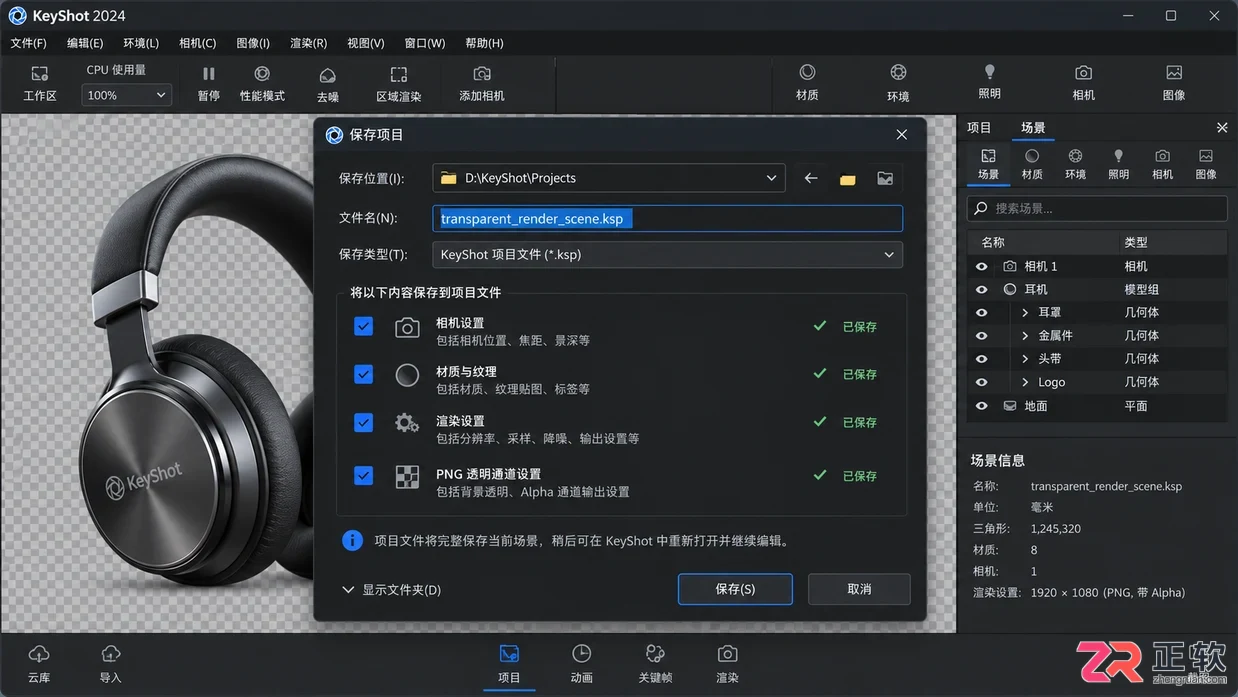Screen dimensions: 1238x697
Task: Click the 保存(S) button
Action: click(735, 589)
